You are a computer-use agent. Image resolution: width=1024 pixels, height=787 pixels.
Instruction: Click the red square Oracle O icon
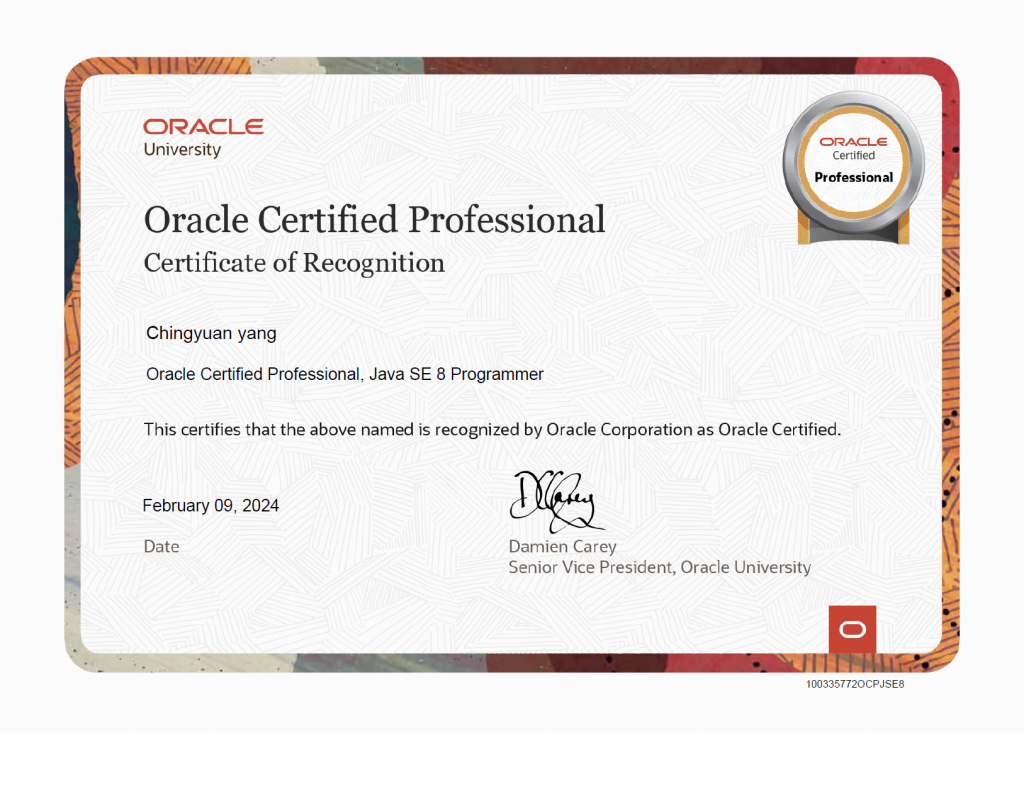852,629
